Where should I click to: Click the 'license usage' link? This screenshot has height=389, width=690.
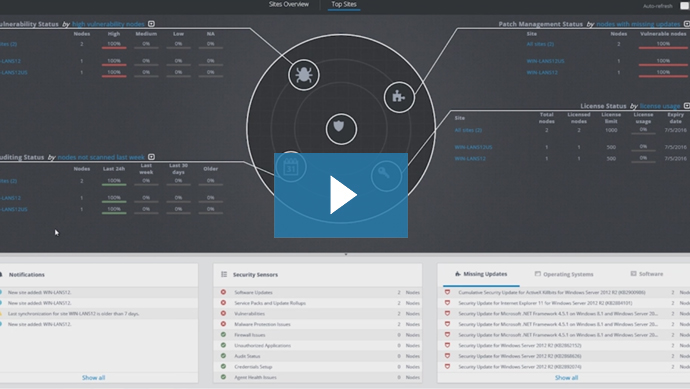[x=660, y=106]
